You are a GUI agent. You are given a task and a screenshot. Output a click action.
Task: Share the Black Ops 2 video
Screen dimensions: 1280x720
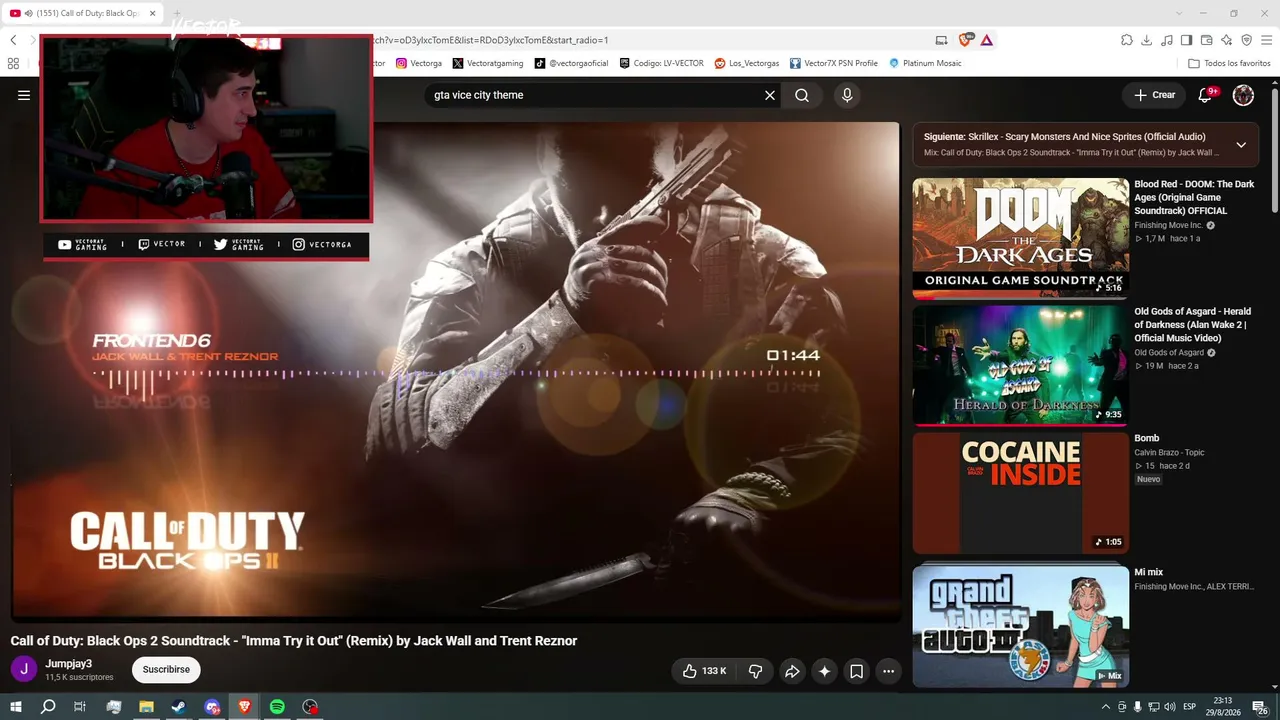tap(792, 671)
